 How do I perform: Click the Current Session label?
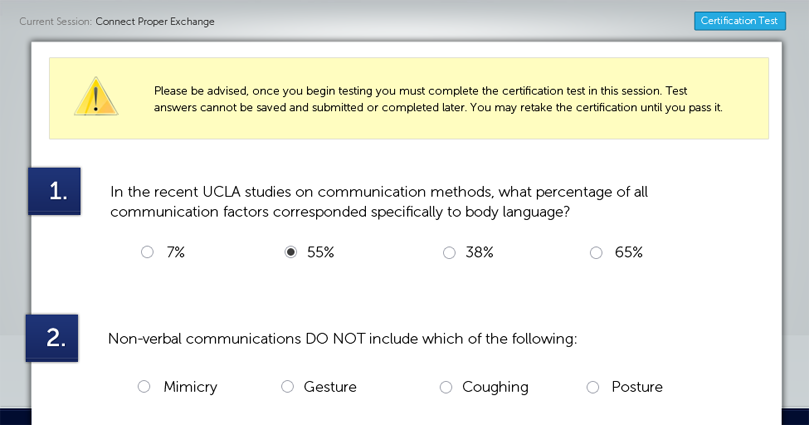pos(55,22)
